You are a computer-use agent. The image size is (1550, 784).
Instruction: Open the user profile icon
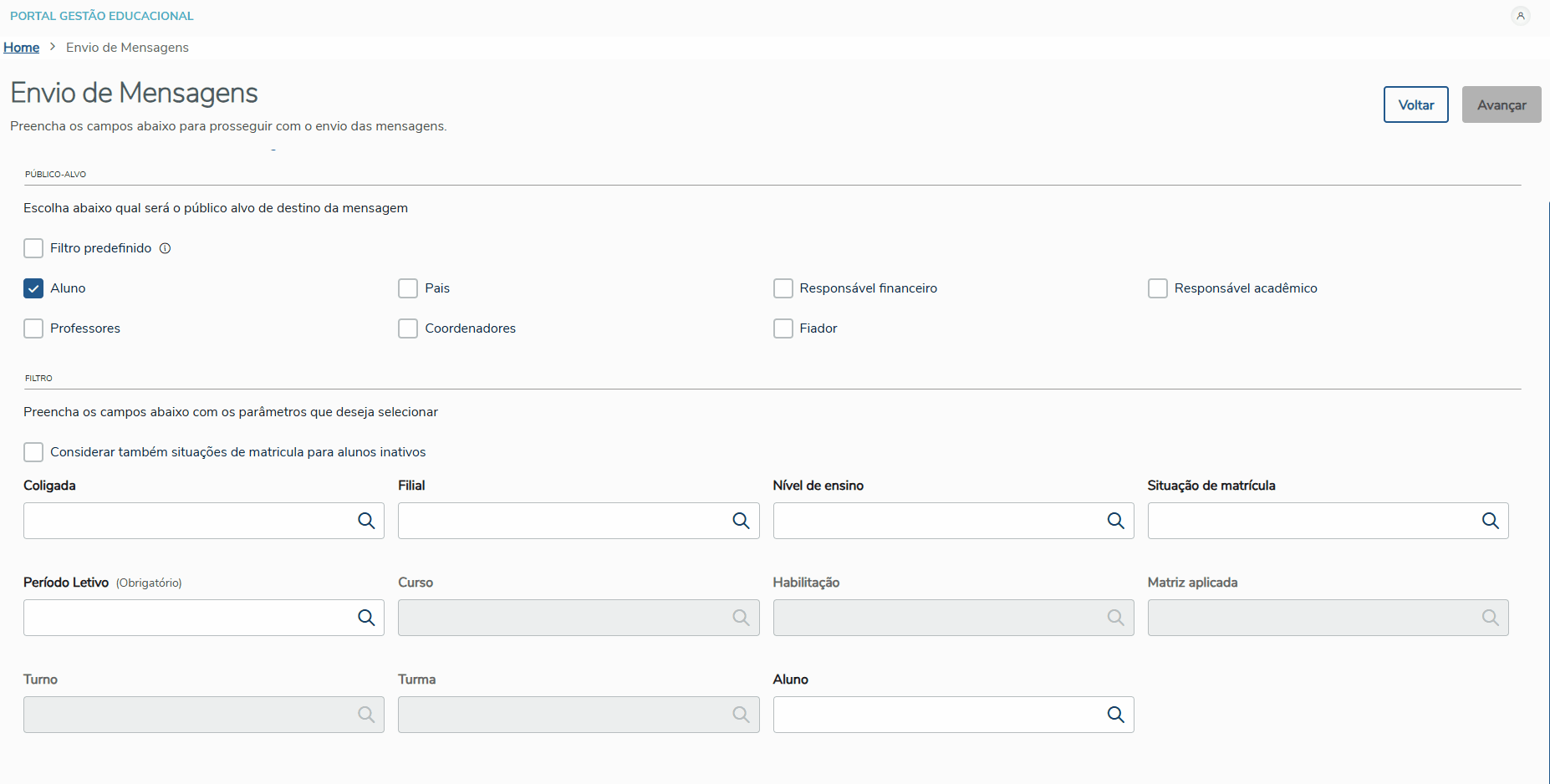(x=1521, y=16)
